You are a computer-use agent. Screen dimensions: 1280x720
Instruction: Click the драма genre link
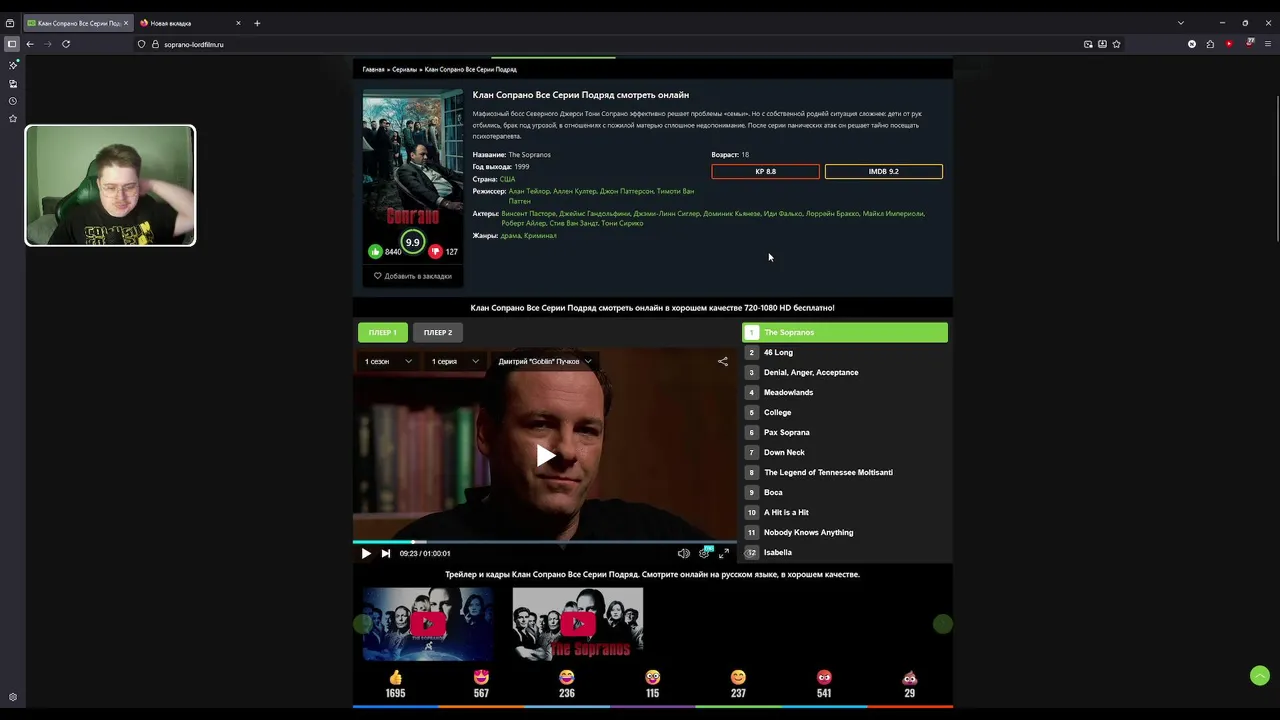point(511,235)
